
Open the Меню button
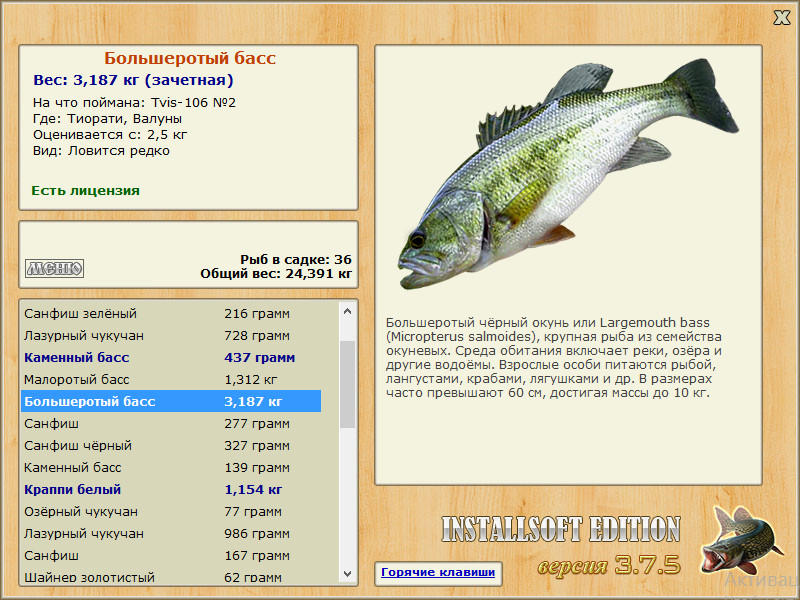pos(55,268)
